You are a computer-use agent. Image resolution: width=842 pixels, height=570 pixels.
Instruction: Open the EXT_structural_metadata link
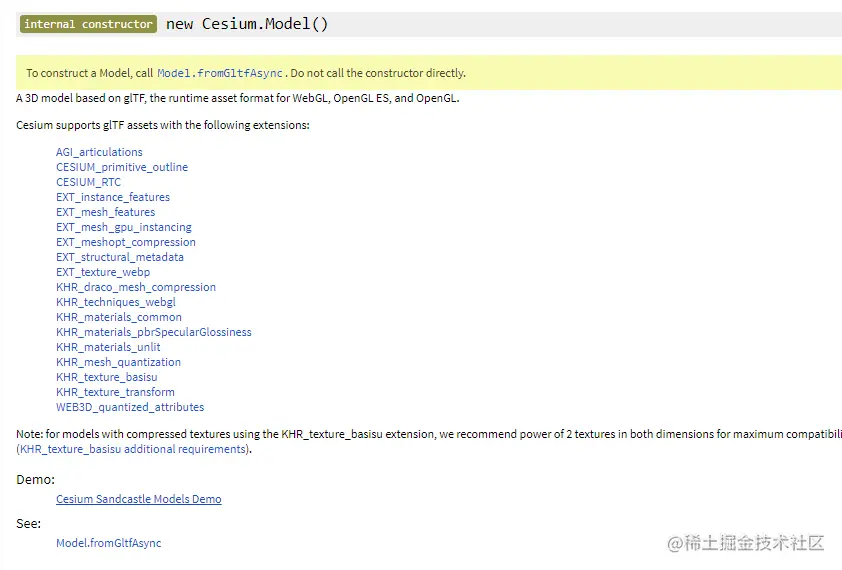click(120, 257)
